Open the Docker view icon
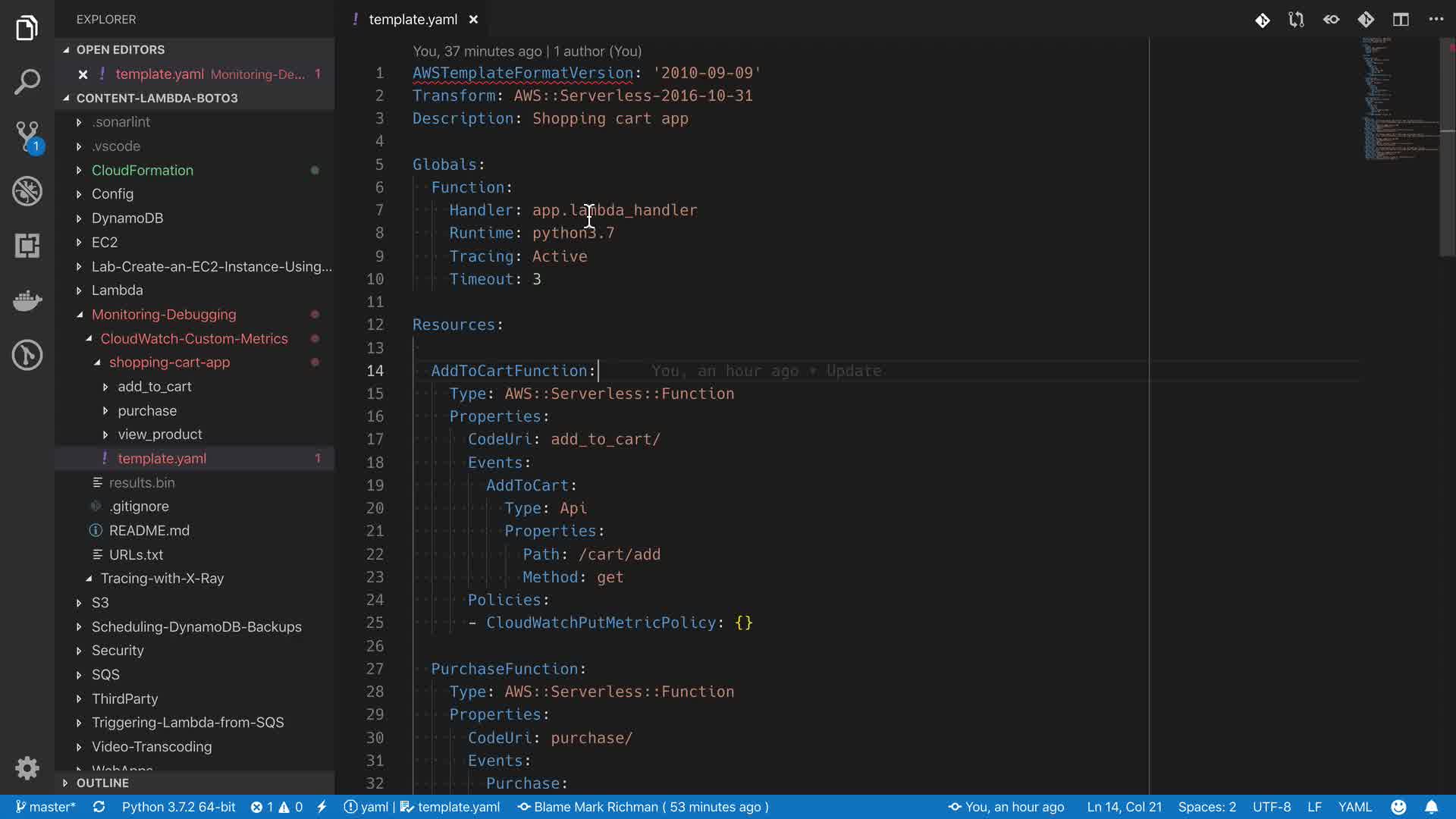This screenshot has height=819, width=1456. [x=27, y=300]
